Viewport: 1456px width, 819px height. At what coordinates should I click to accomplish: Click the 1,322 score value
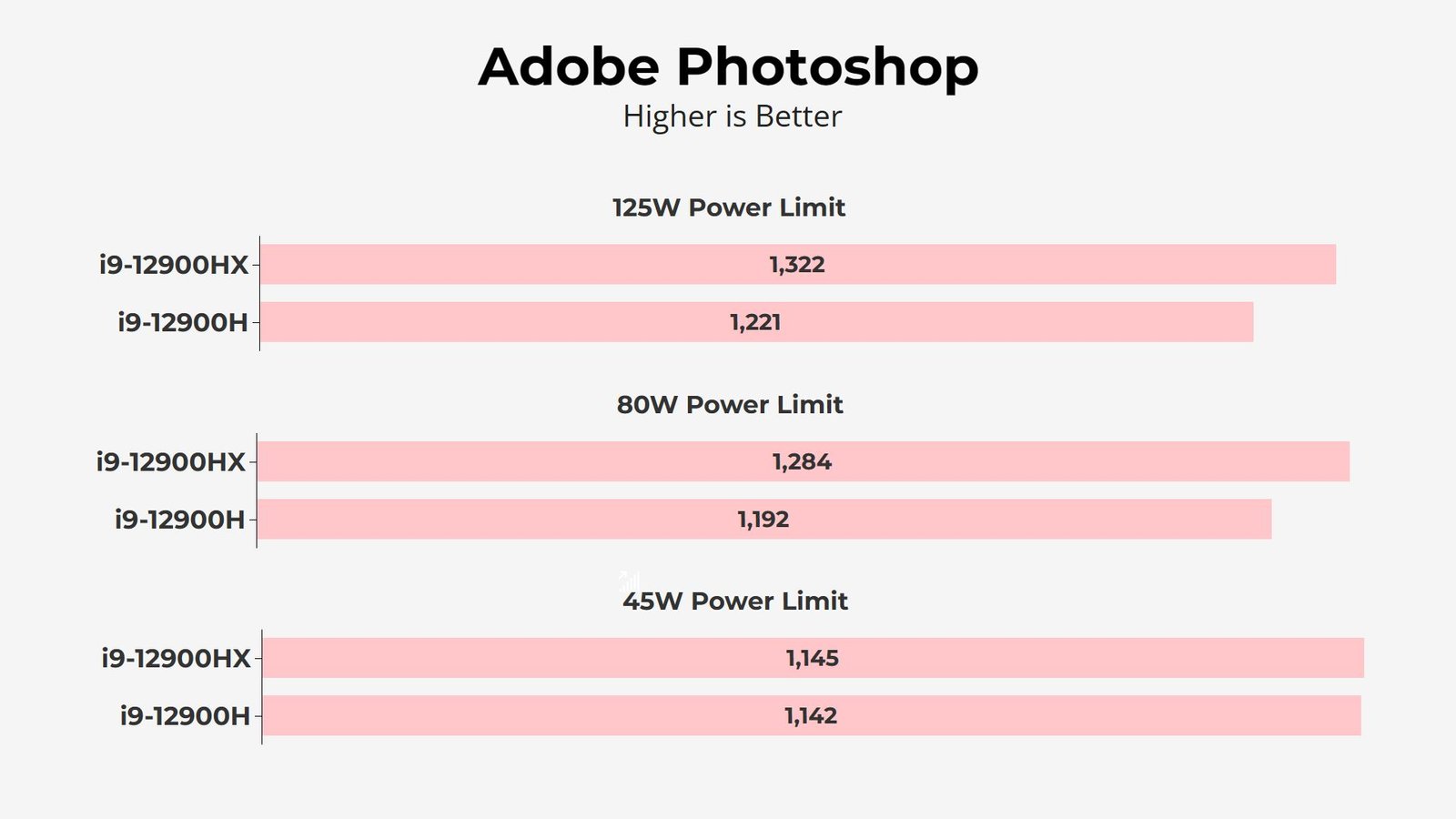797,265
